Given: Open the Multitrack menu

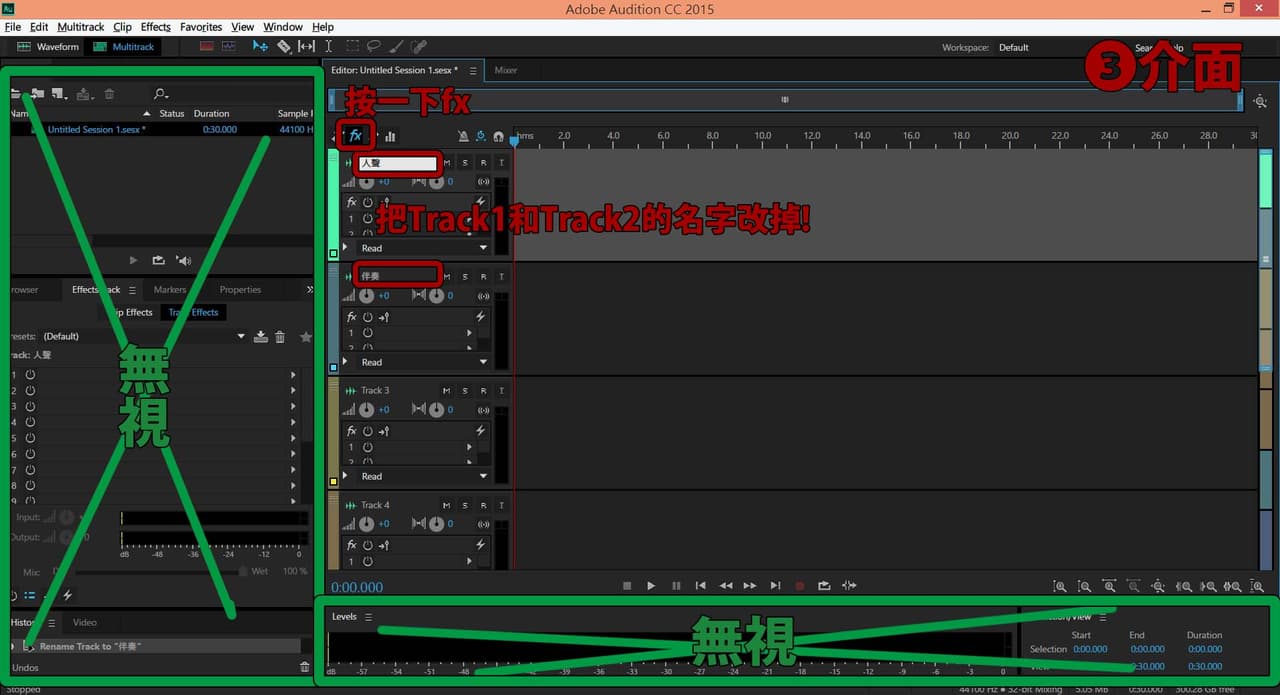Looking at the screenshot, I should pyautogui.click(x=78, y=27).
